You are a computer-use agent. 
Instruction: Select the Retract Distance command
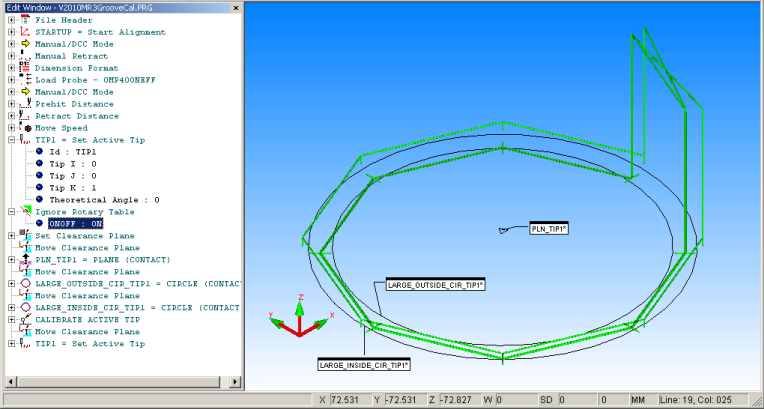click(x=76, y=116)
